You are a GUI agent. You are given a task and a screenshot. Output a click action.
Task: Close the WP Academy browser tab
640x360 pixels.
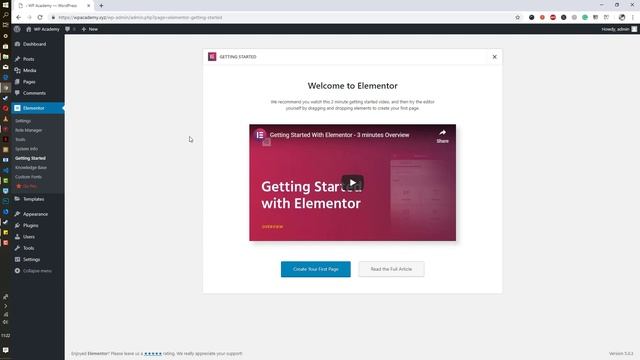pyautogui.click(x=89, y=6)
